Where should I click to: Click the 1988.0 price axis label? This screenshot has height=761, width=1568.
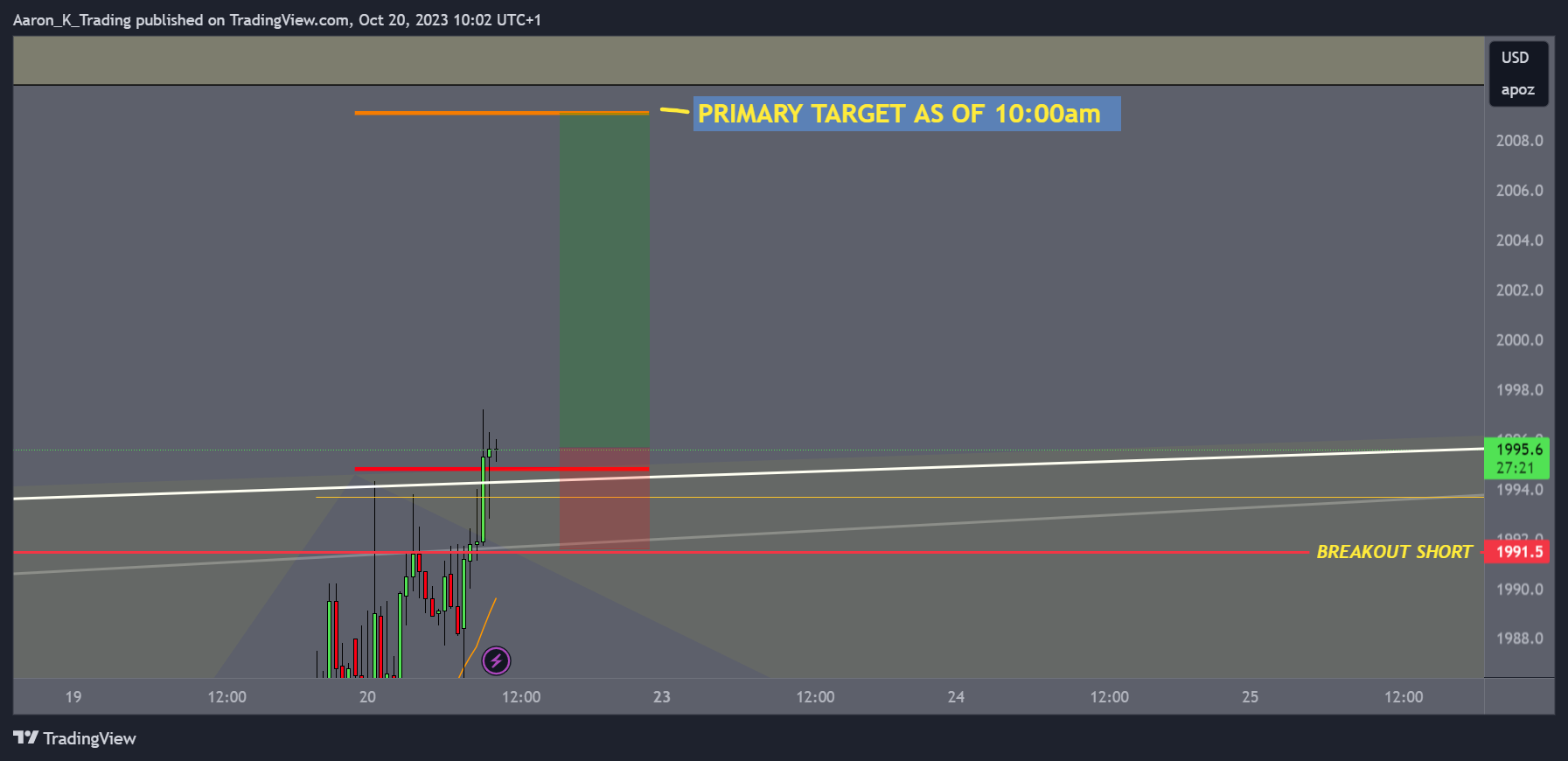click(1519, 639)
